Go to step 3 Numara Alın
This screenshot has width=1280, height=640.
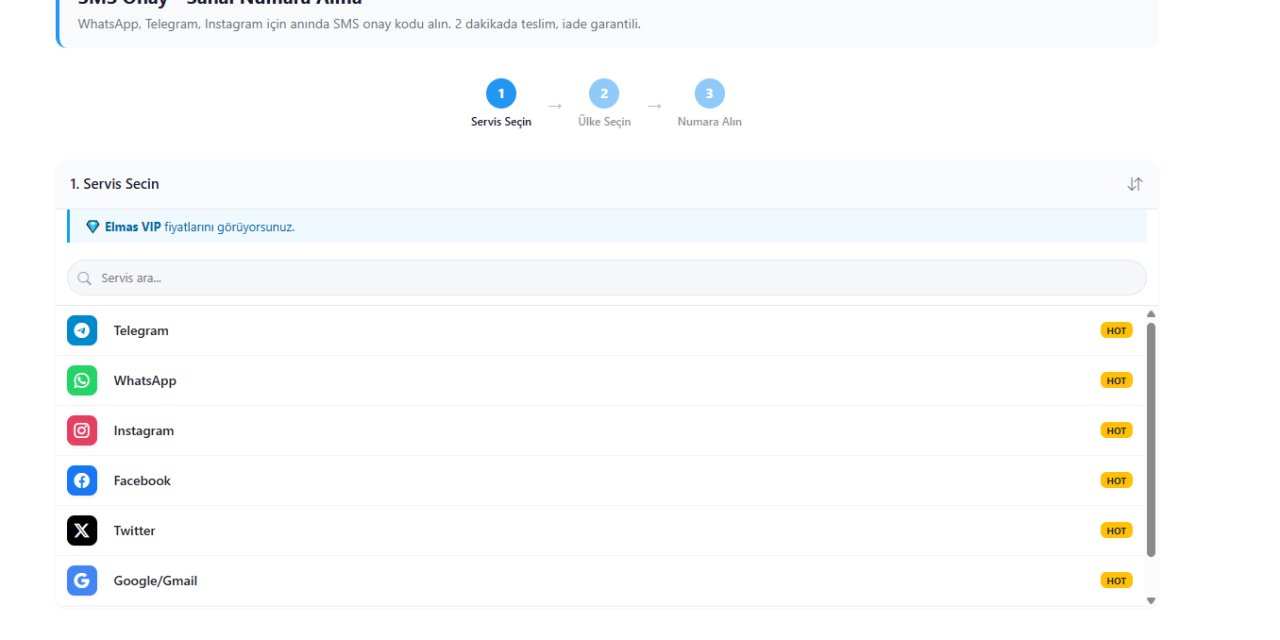point(709,94)
